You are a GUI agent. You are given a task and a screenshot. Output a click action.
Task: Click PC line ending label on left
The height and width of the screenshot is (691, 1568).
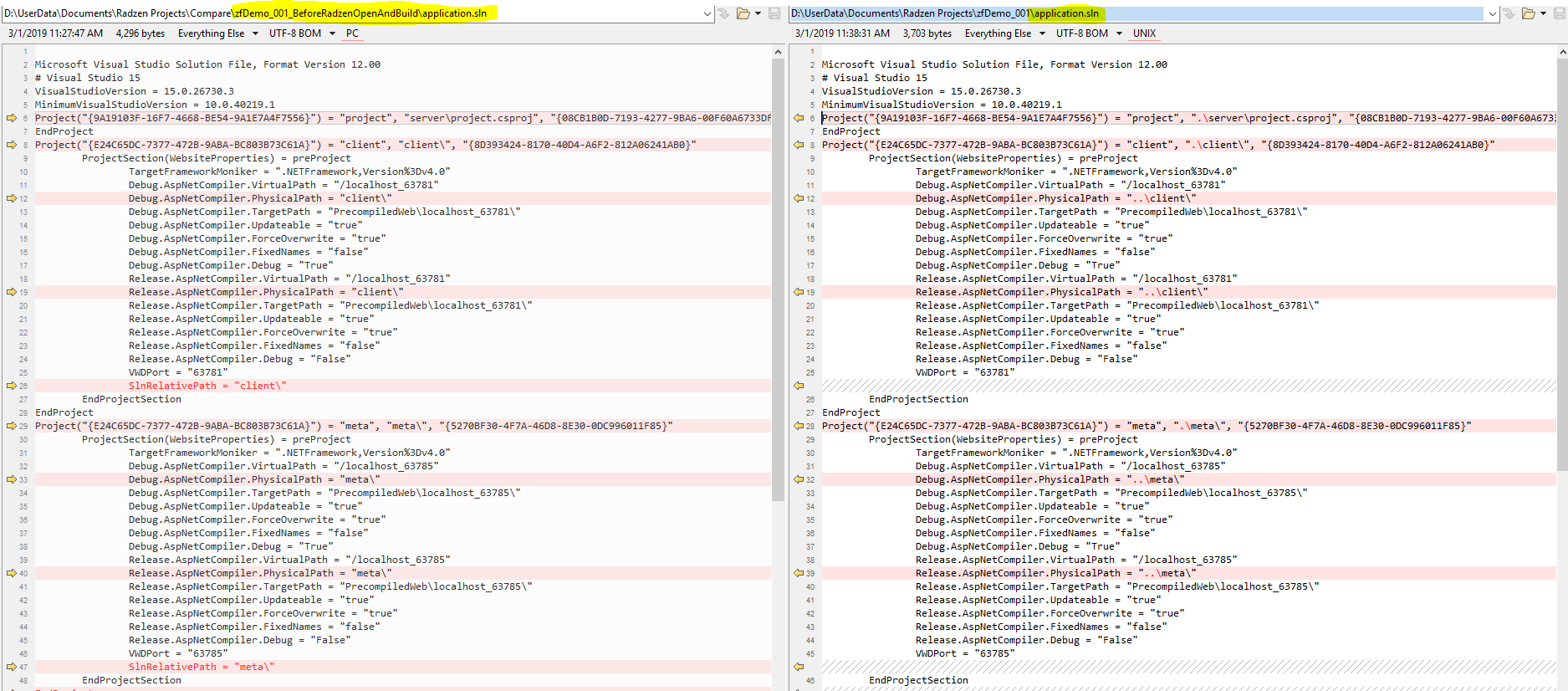tap(352, 33)
